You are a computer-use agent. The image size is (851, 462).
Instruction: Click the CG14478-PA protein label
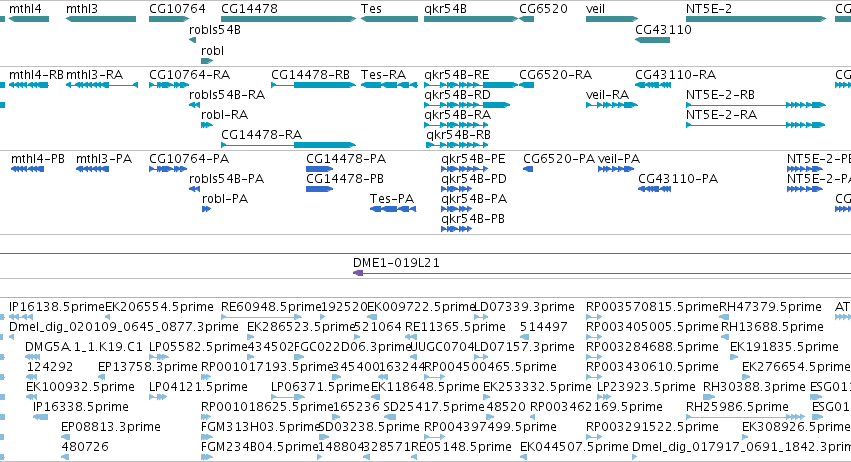pyautogui.click(x=346, y=159)
